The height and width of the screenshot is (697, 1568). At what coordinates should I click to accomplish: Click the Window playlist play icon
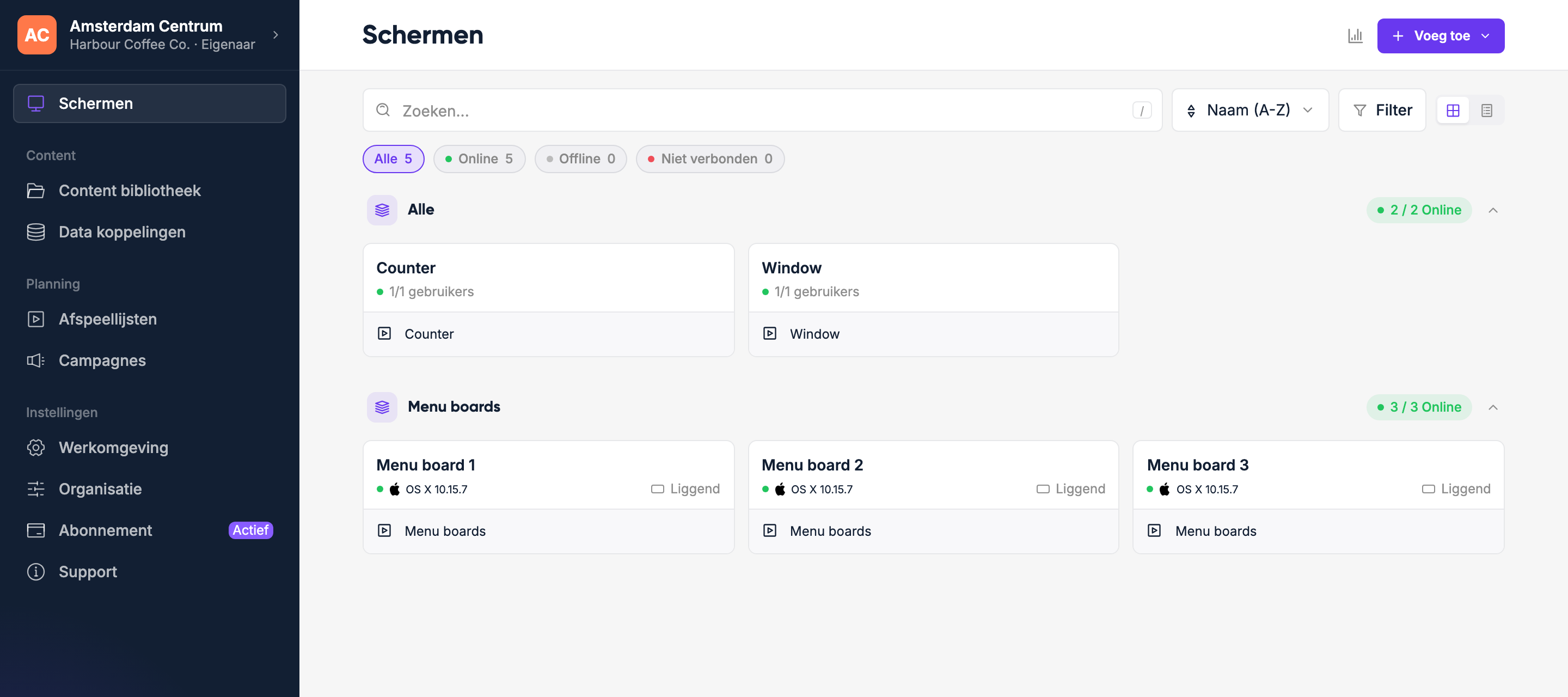point(769,334)
